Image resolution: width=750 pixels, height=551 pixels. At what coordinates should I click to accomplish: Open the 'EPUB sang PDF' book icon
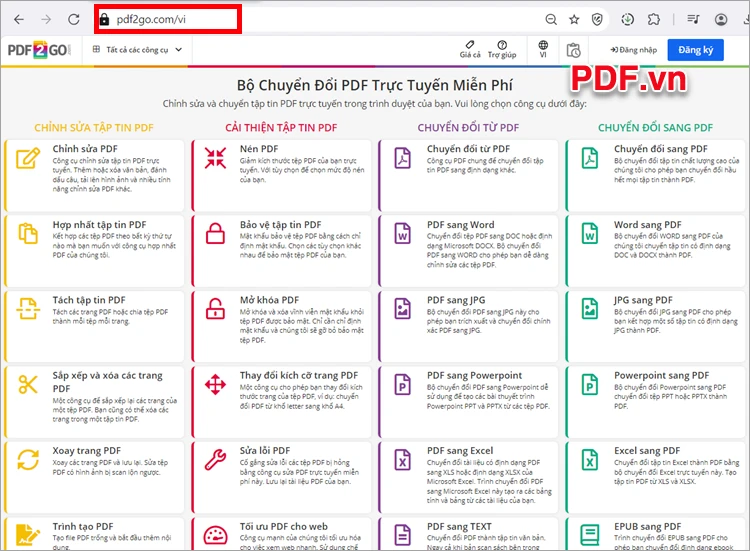click(x=590, y=535)
